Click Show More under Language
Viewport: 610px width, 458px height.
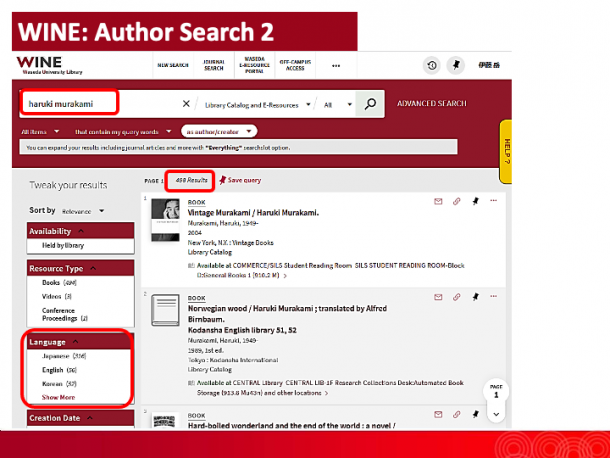[x=58, y=397]
